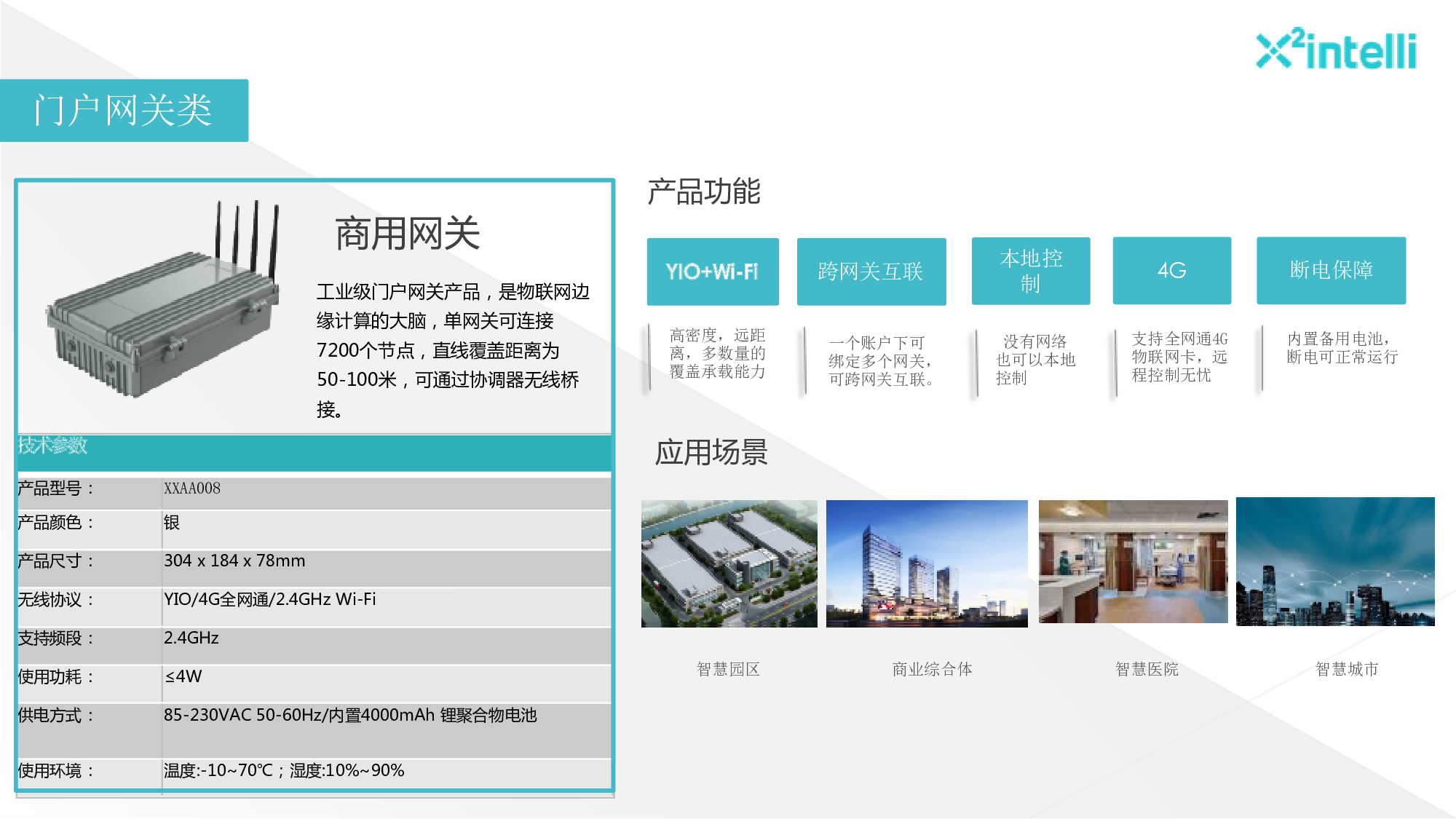Select the frequency value 2.4GHz

pos(191,638)
